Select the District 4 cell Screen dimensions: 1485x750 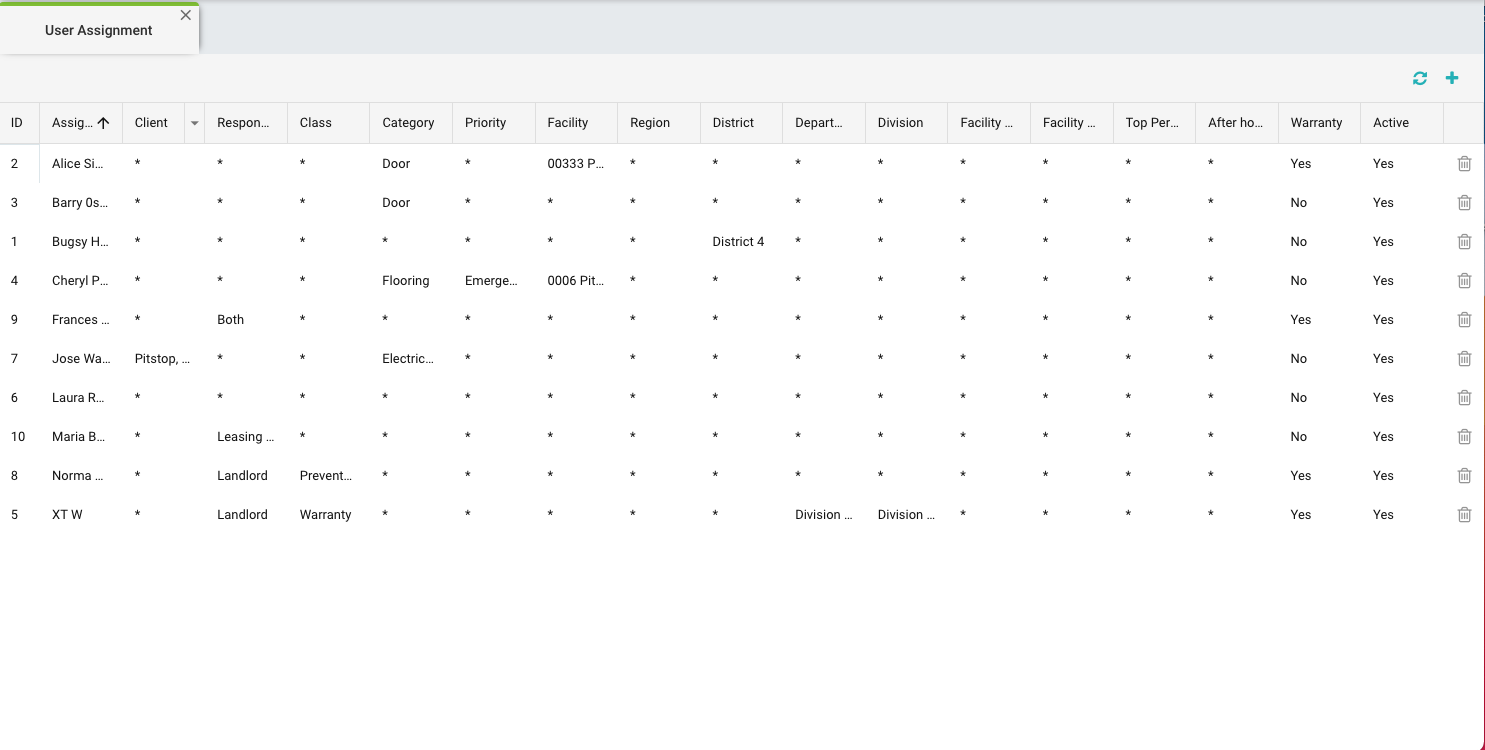point(738,241)
